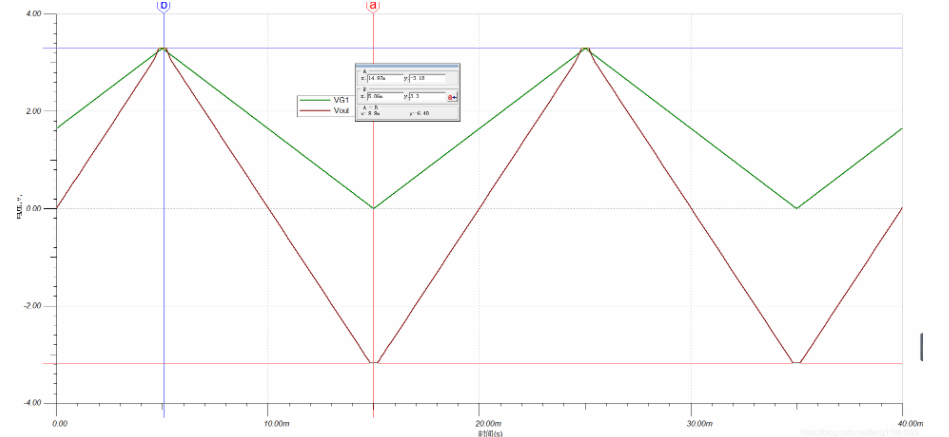Screen dimensions: 949x437
Task: Click the x-axis title below 20.00m
Action: (x=490, y=433)
